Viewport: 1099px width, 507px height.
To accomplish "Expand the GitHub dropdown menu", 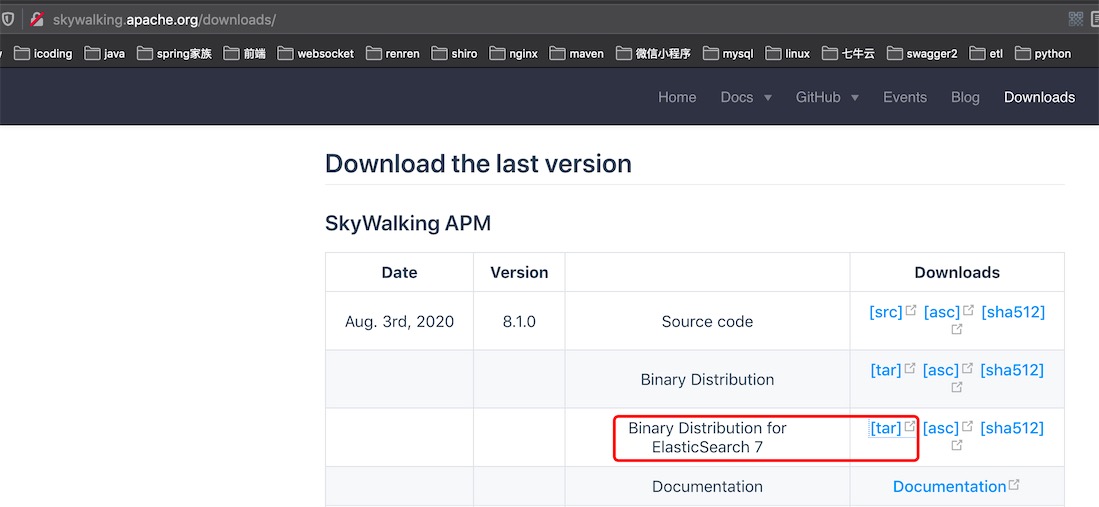I will (x=827, y=97).
